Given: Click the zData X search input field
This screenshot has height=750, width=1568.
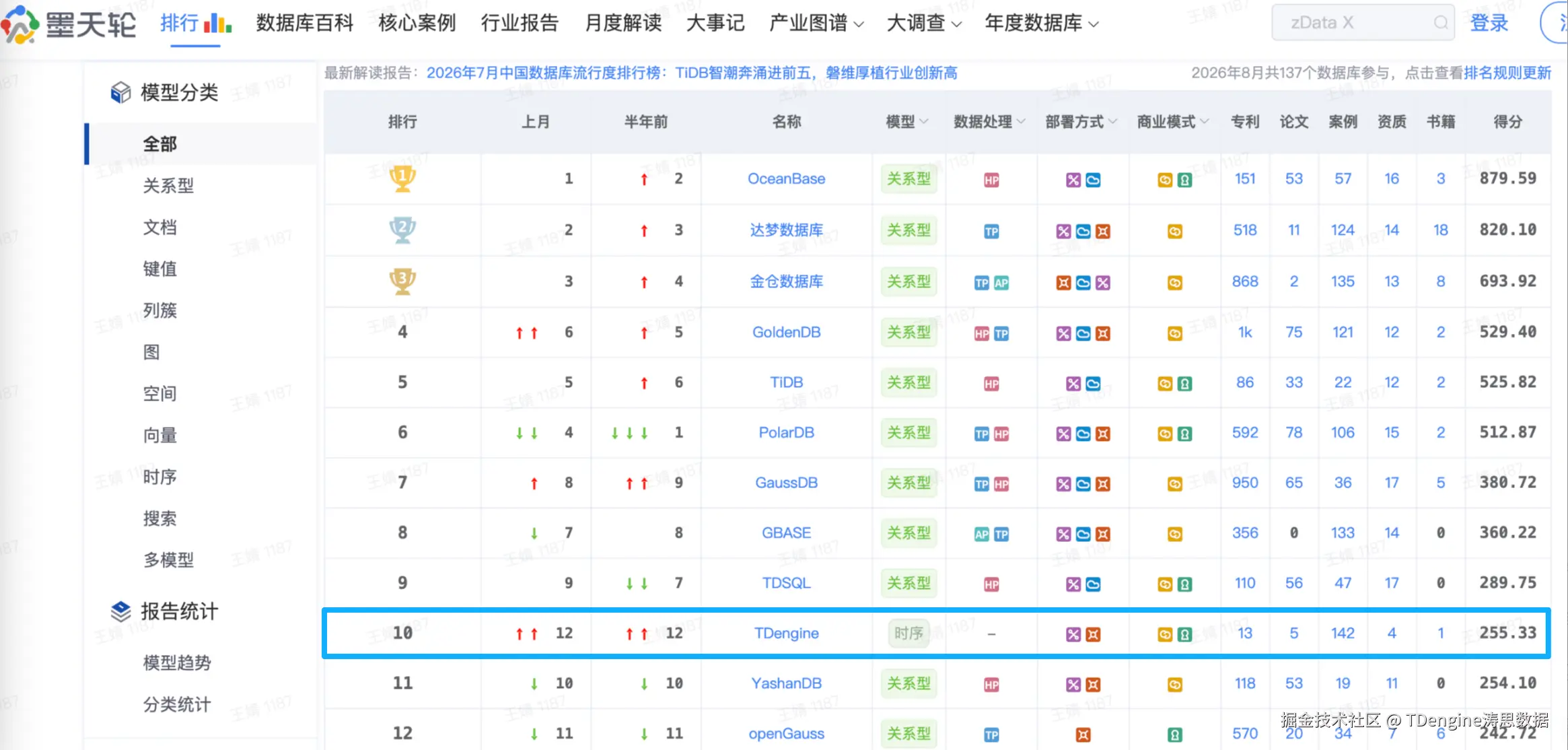Looking at the screenshot, I should point(1363,23).
